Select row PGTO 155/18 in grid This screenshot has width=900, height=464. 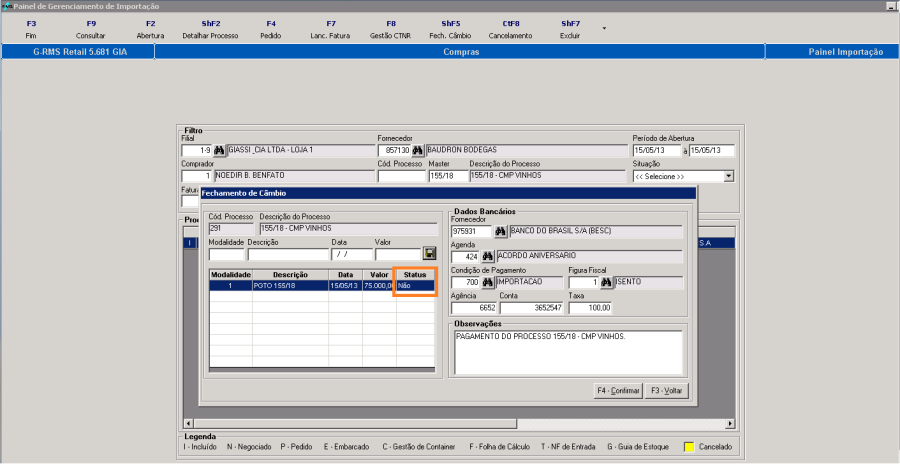point(322,285)
